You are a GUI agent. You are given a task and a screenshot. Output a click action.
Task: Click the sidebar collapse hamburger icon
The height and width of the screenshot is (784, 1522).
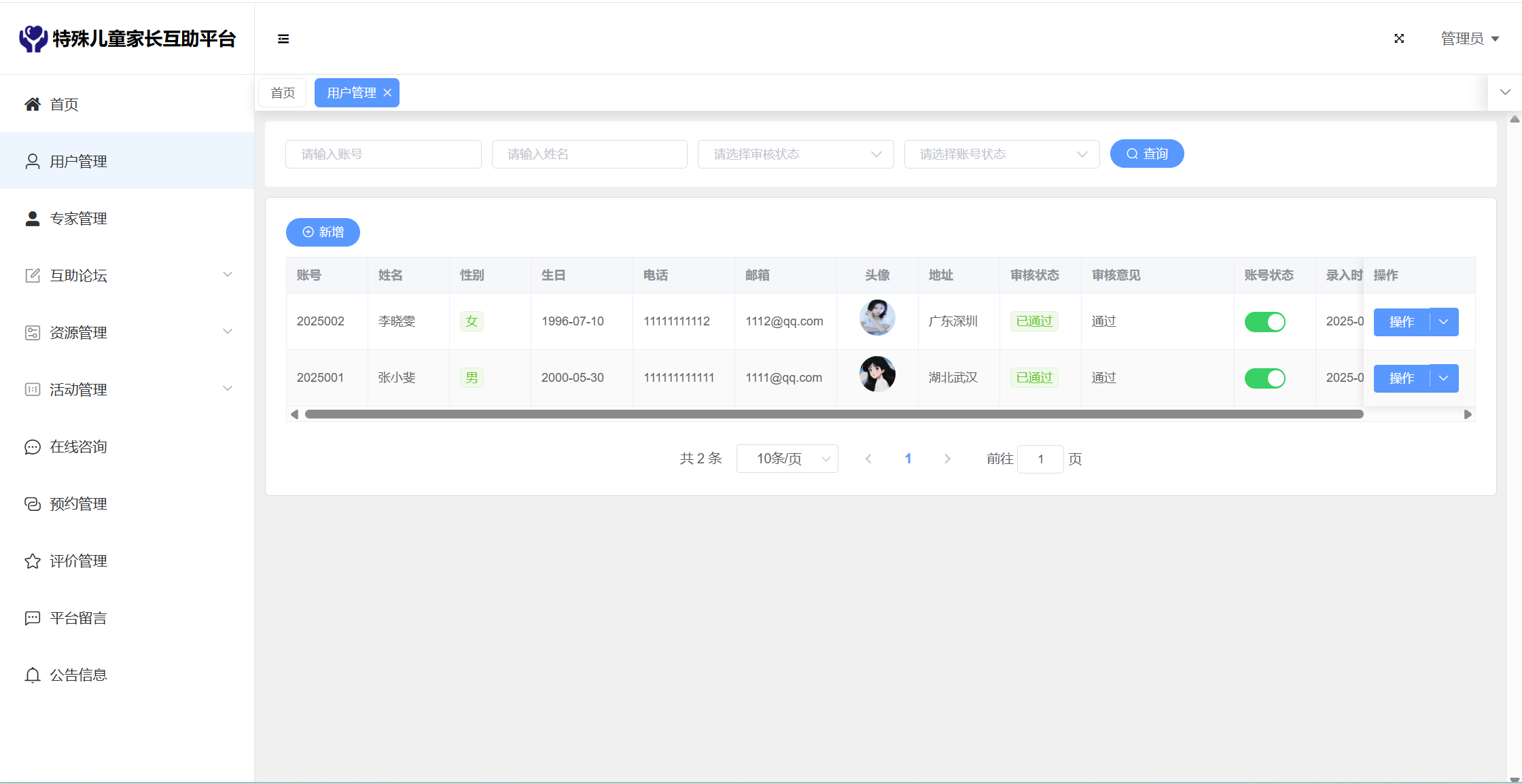[x=283, y=39]
